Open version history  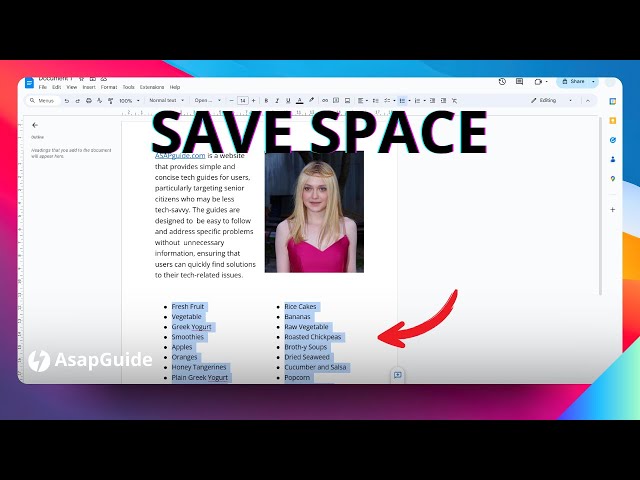502,82
